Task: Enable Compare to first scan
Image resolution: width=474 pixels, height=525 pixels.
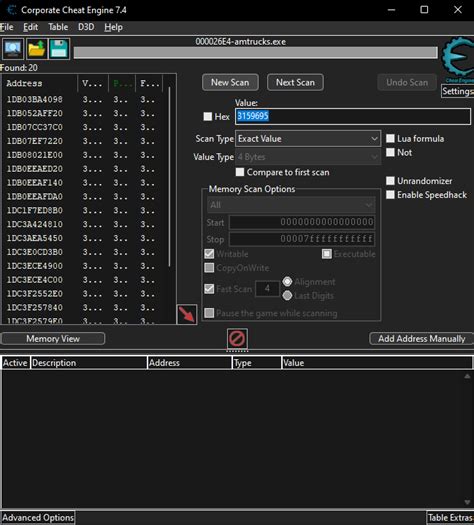Action: pyautogui.click(x=240, y=172)
